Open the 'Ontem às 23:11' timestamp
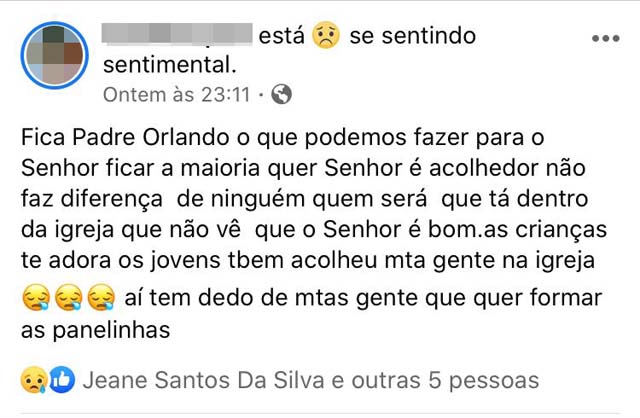Image resolution: width=640 pixels, height=418 pixels. click(176, 95)
